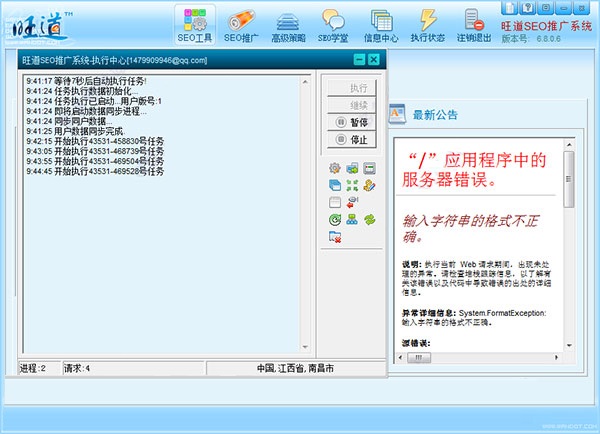
Task: Click the announcement scroll up arrow
Action: click(569, 145)
